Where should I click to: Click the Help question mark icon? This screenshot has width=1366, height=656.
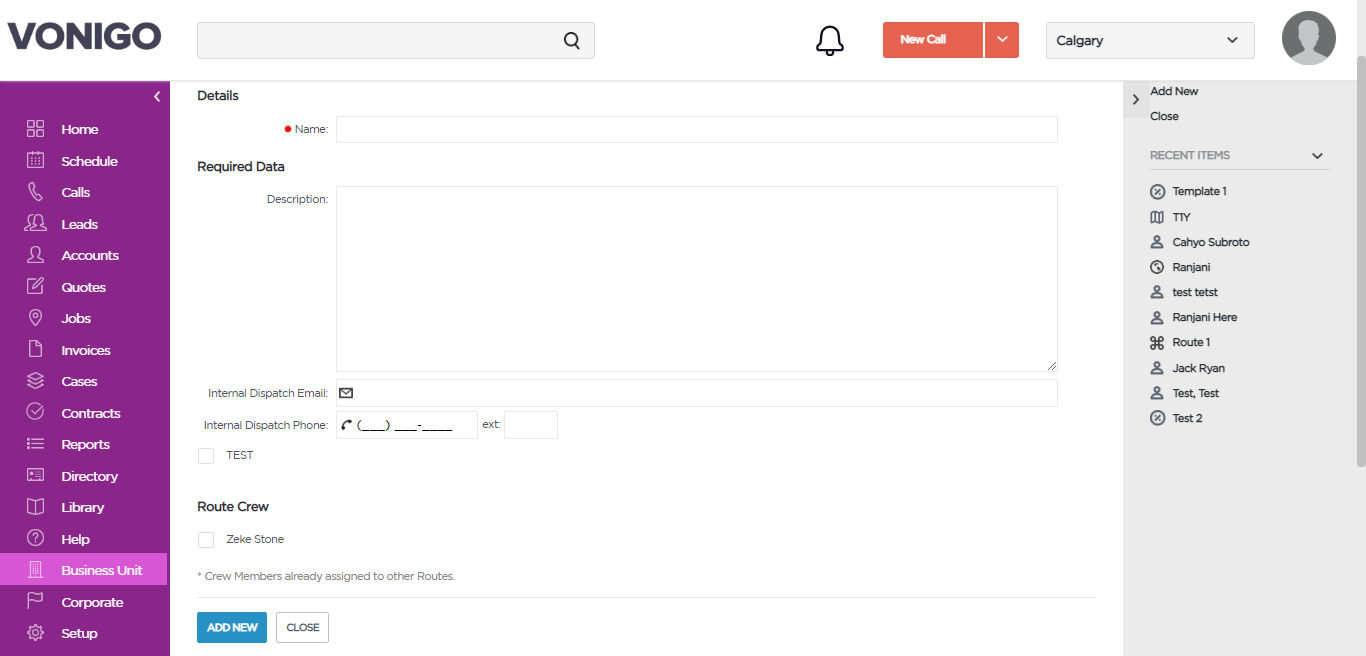tap(35, 538)
